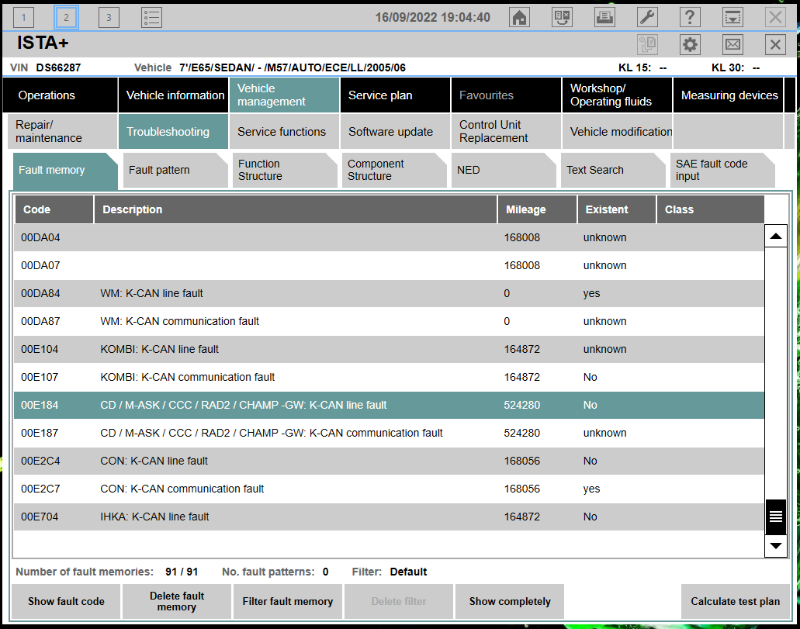Open the Text Search tab

click(x=613, y=170)
